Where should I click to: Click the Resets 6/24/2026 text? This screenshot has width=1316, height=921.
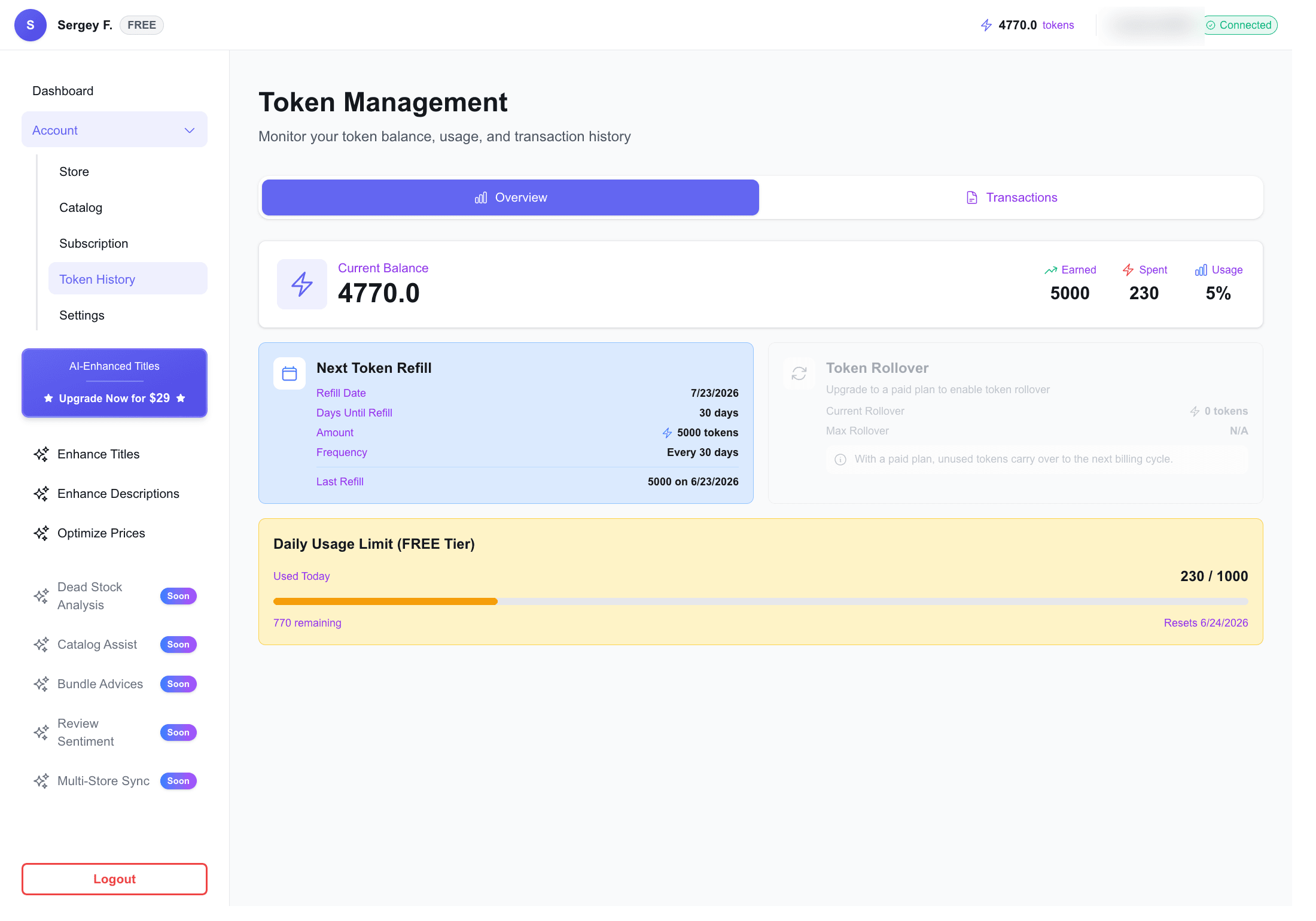coord(1206,623)
